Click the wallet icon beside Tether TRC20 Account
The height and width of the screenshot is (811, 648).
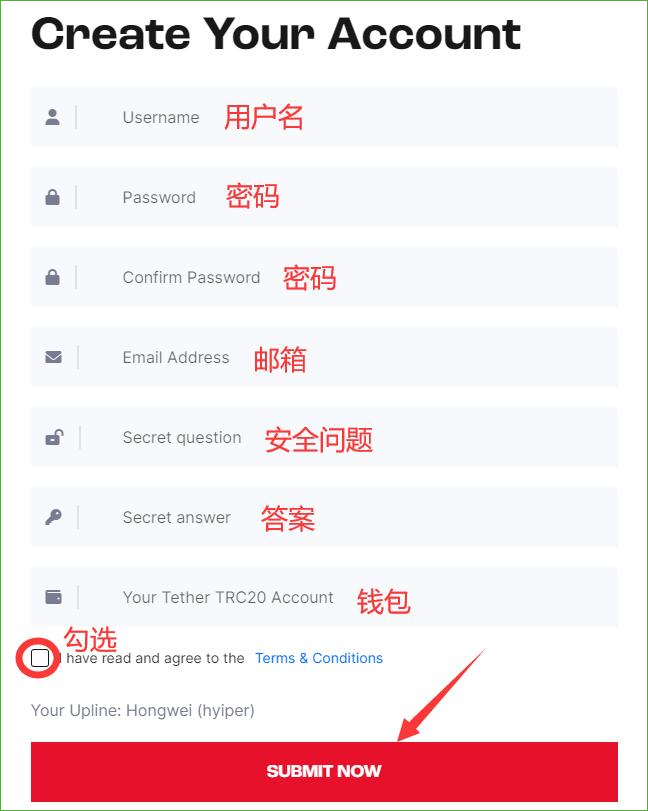pos(53,597)
